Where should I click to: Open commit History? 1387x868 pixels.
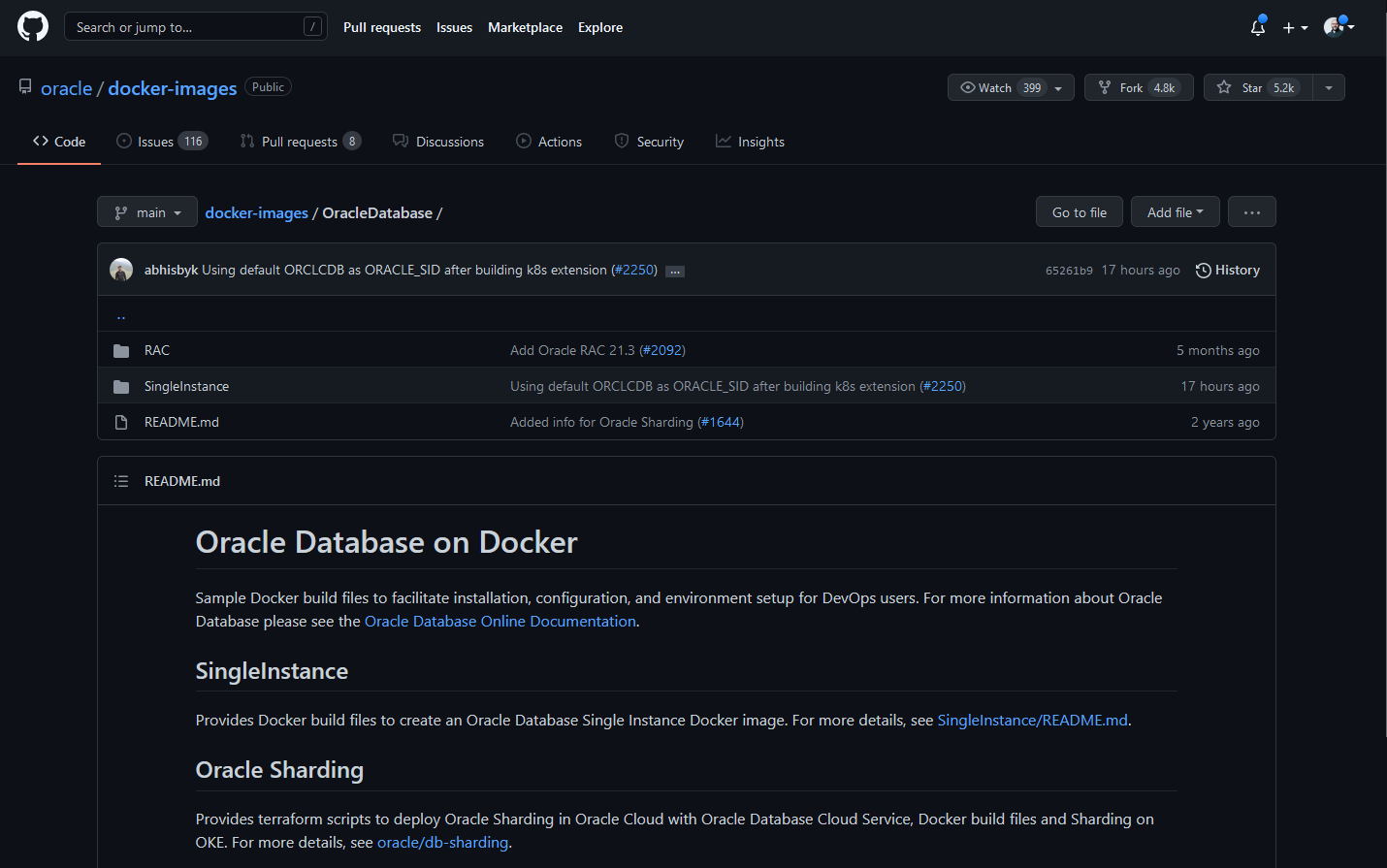pyautogui.click(x=1228, y=270)
